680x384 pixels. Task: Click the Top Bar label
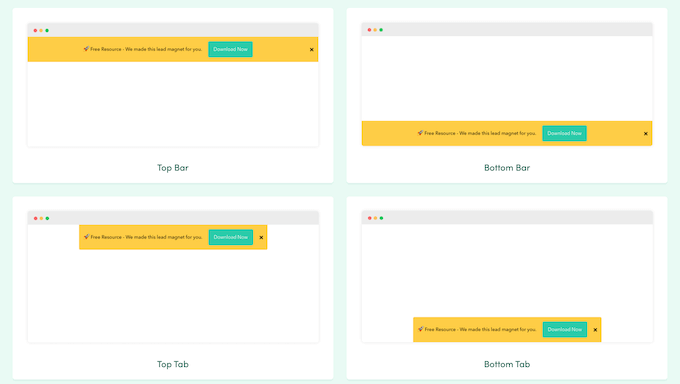(173, 167)
